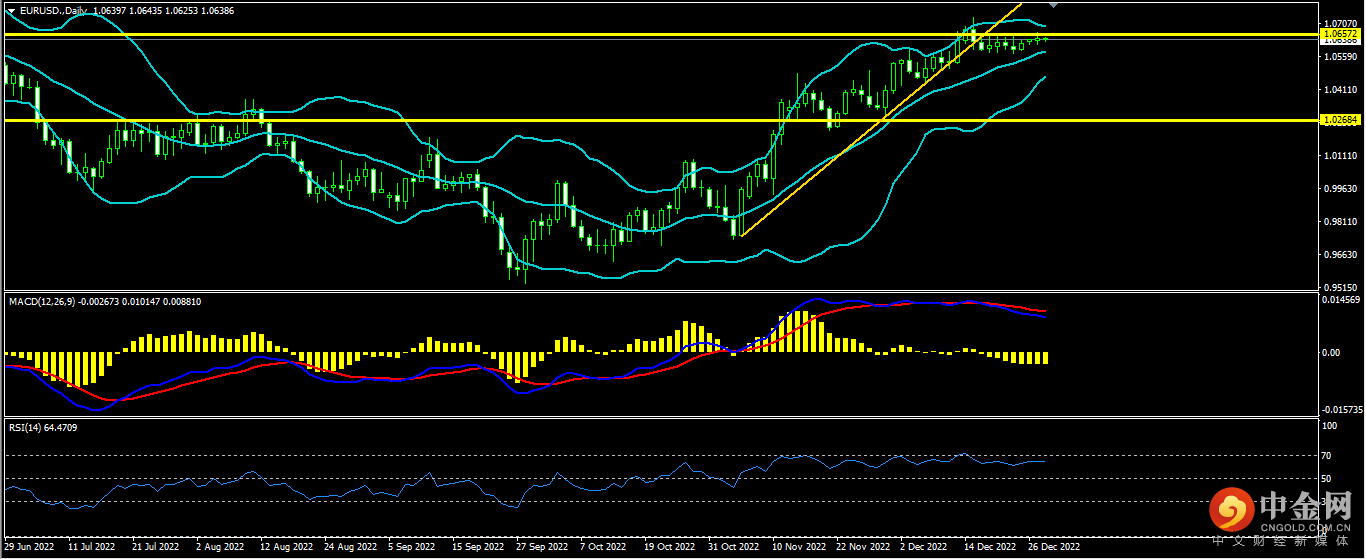Image resolution: width=1366 pixels, height=559 pixels.
Task: Click the EURUSD,Daily chart title text
Action: (x=52, y=9)
